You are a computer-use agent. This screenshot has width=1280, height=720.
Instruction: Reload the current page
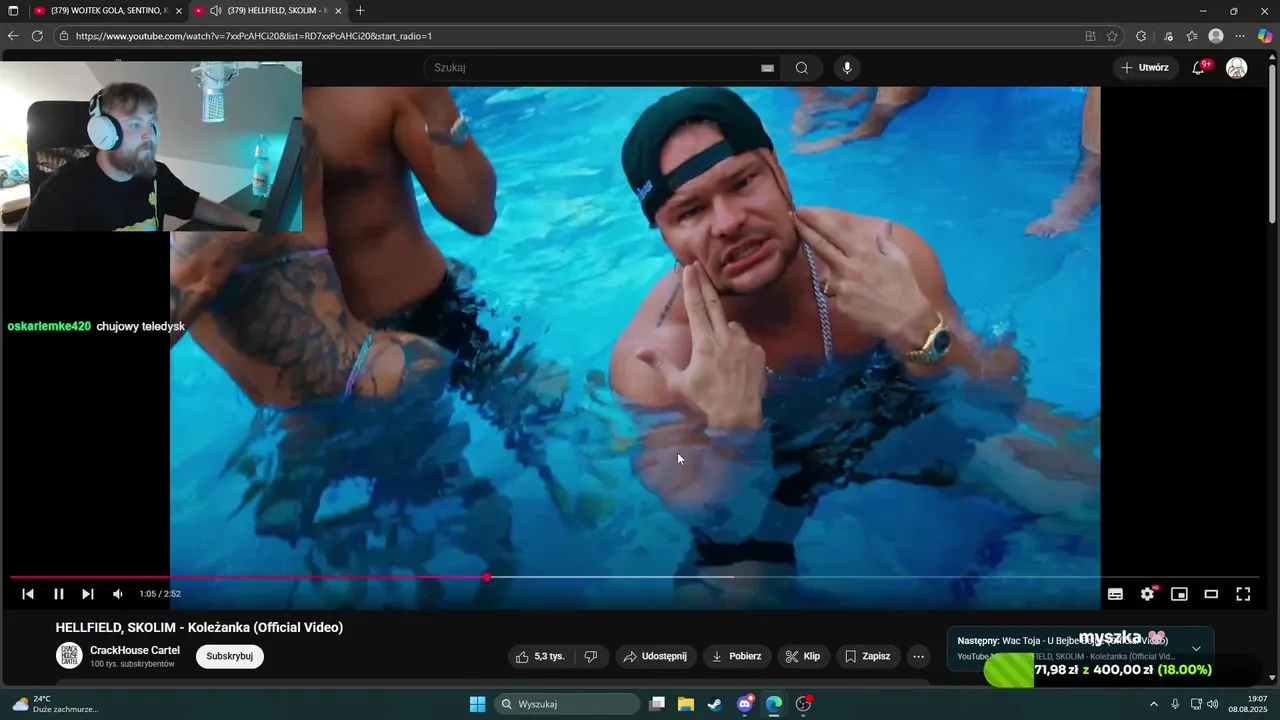(37, 36)
